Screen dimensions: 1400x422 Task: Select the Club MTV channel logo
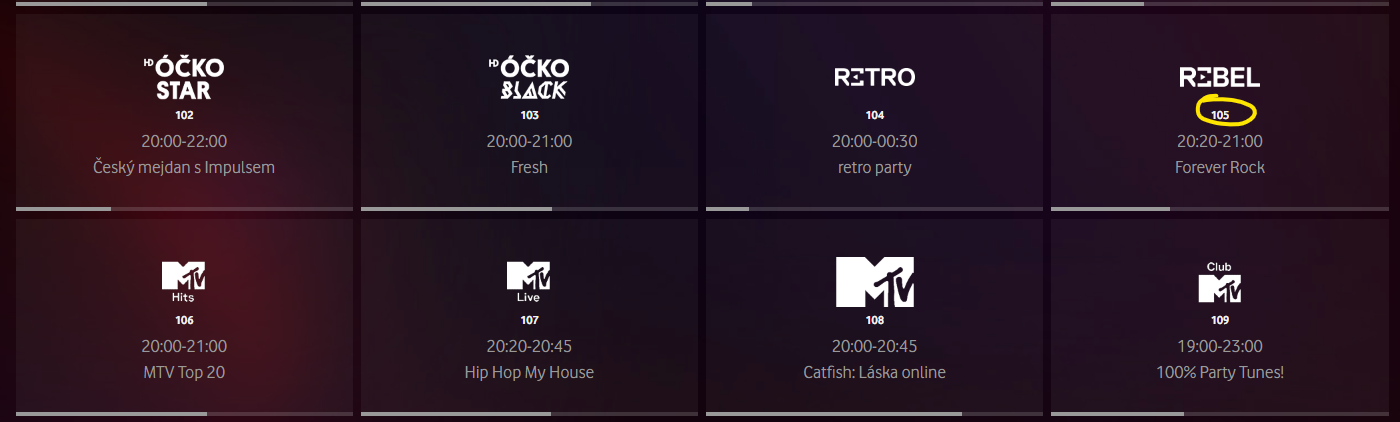(x=1220, y=282)
